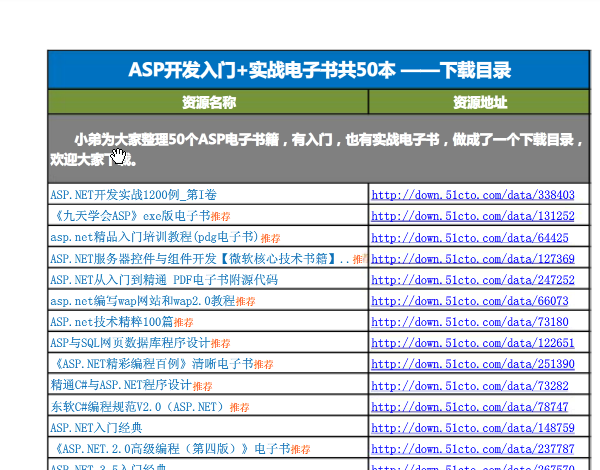Click 'ASP.NET开发实战1200例_第I卷' resource name
Screen dimensions: 600x470
point(134,195)
